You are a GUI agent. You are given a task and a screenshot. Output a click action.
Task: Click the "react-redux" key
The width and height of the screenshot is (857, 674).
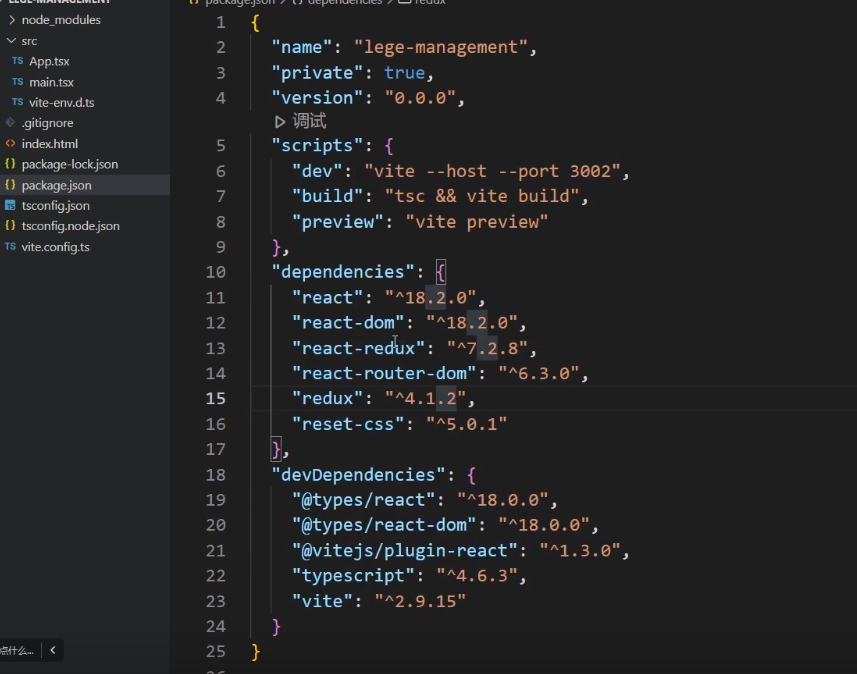tap(358, 348)
